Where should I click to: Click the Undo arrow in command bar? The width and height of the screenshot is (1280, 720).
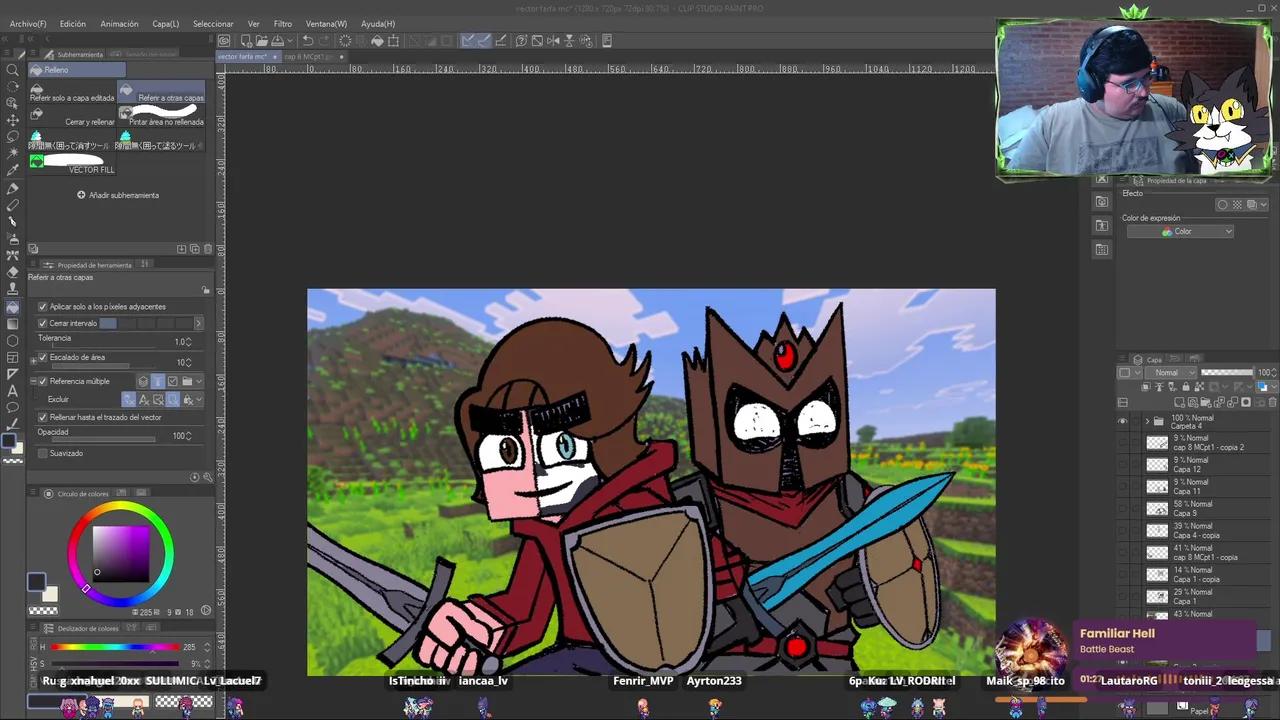[308, 41]
